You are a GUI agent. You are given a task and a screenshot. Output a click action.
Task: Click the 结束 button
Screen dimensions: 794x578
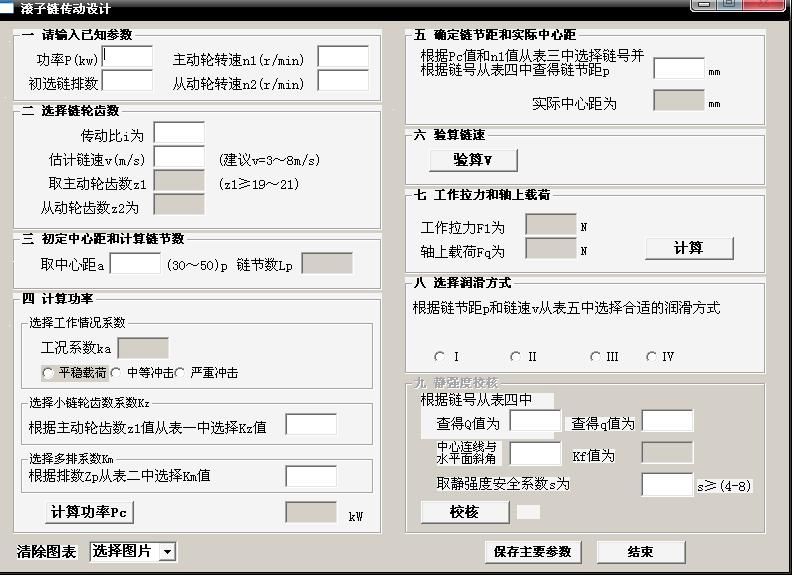[x=640, y=552]
